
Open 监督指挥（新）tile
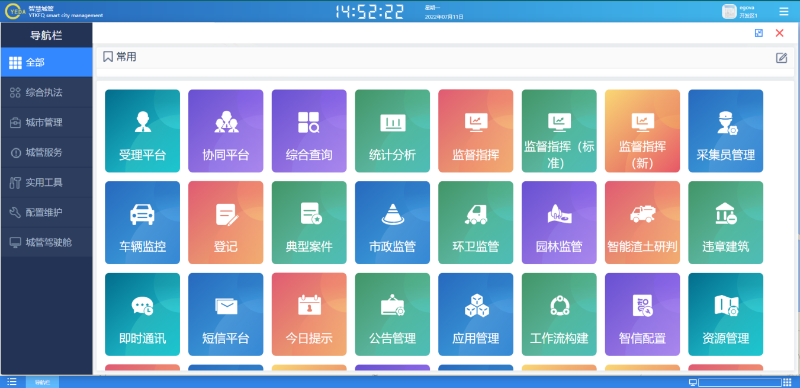[642, 131]
